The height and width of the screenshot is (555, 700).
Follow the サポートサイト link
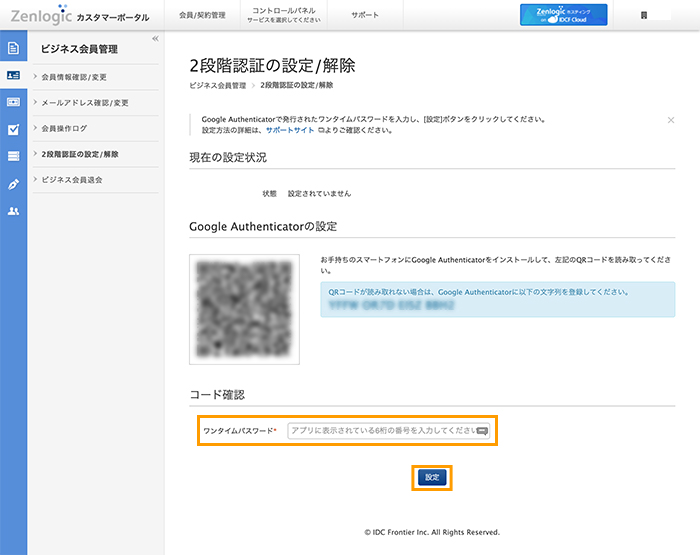tap(289, 130)
